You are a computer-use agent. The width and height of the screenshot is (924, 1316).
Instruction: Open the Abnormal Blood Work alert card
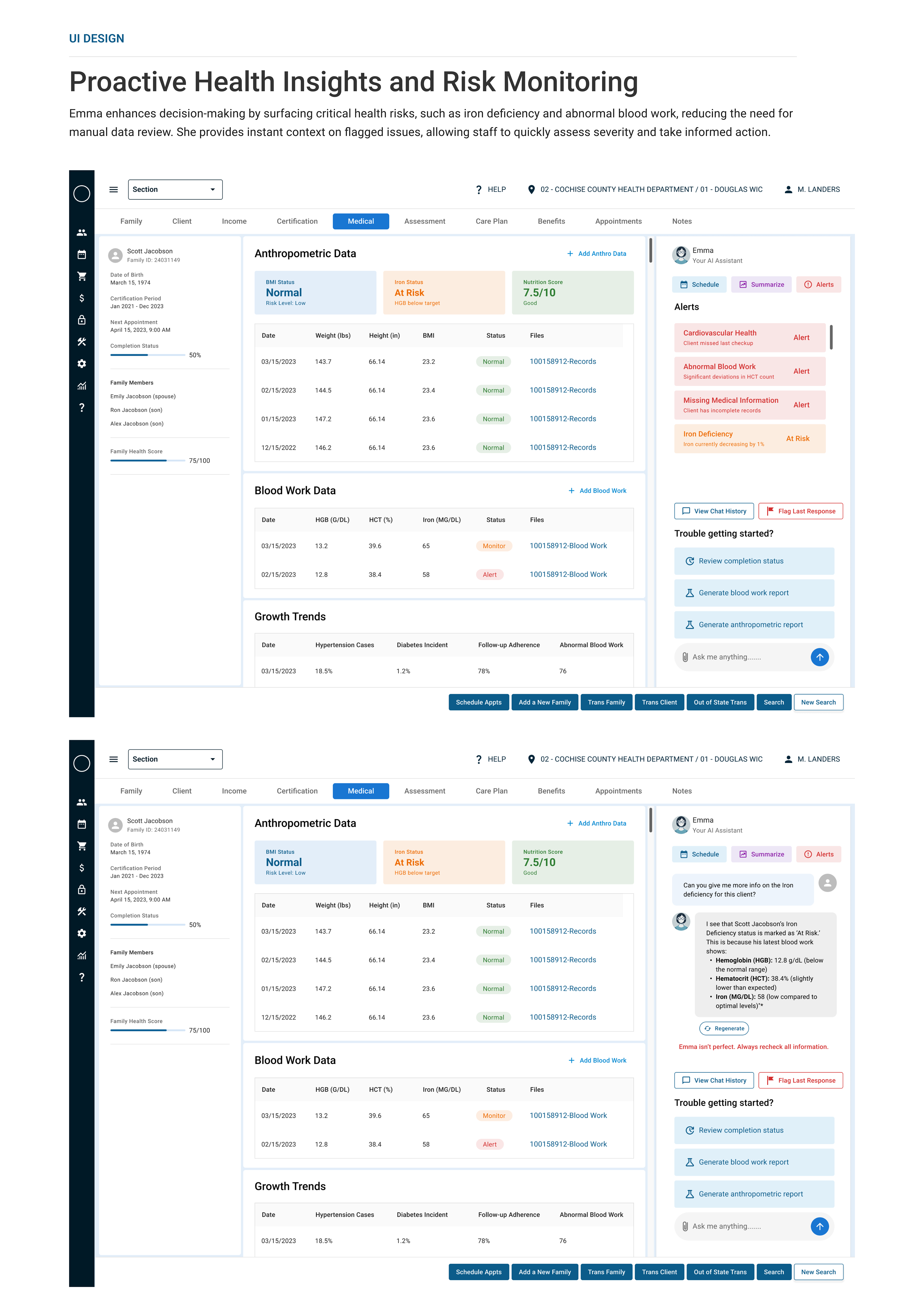coord(749,371)
